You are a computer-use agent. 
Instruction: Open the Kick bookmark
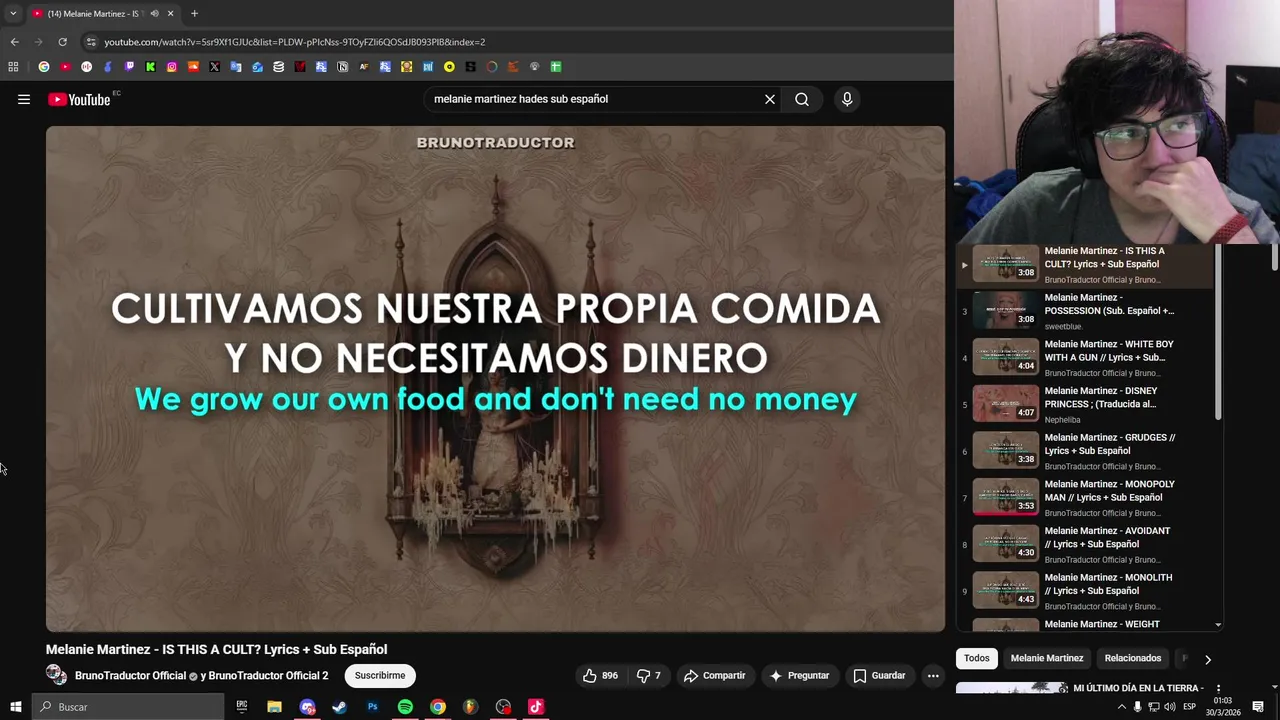click(x=150, y=67)
